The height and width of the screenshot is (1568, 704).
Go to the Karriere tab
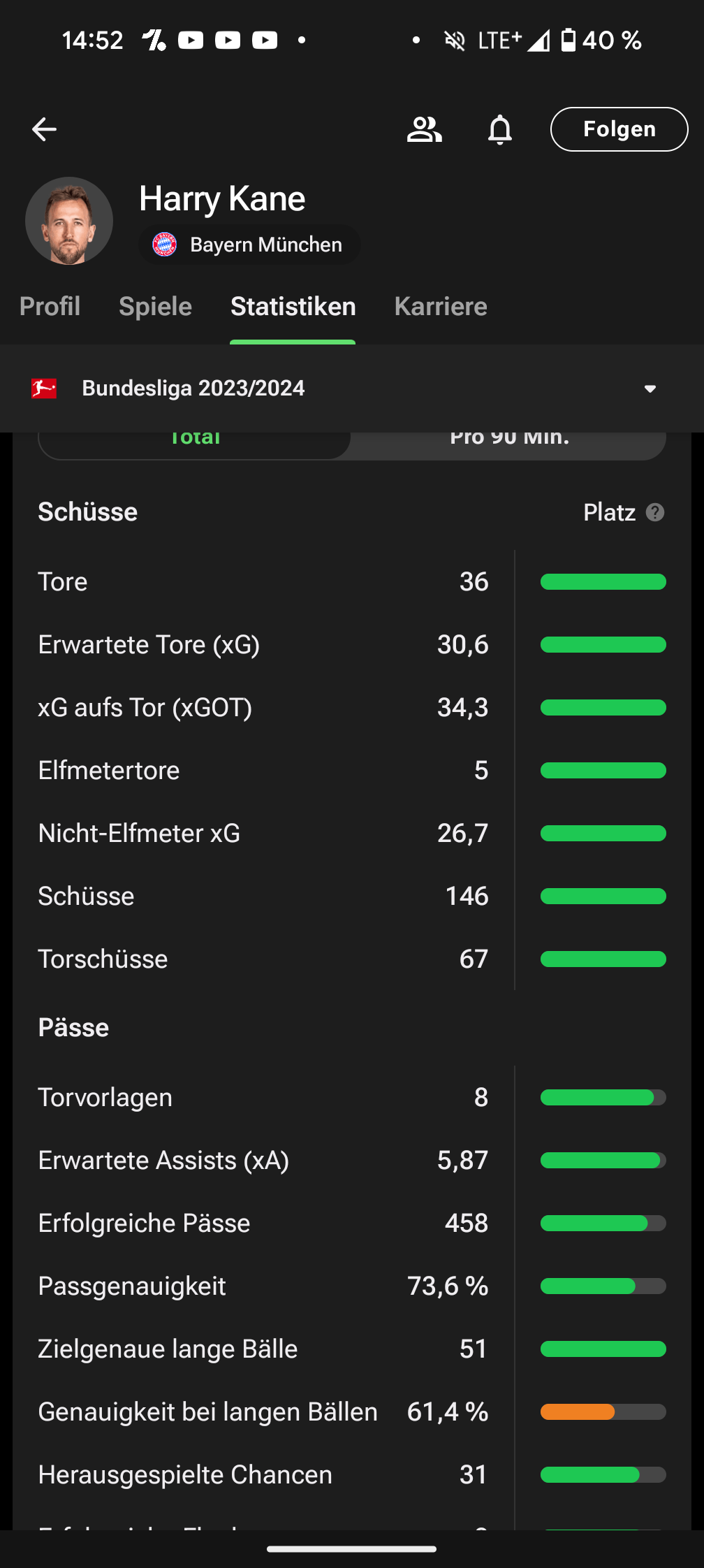(x=441, y=307)
